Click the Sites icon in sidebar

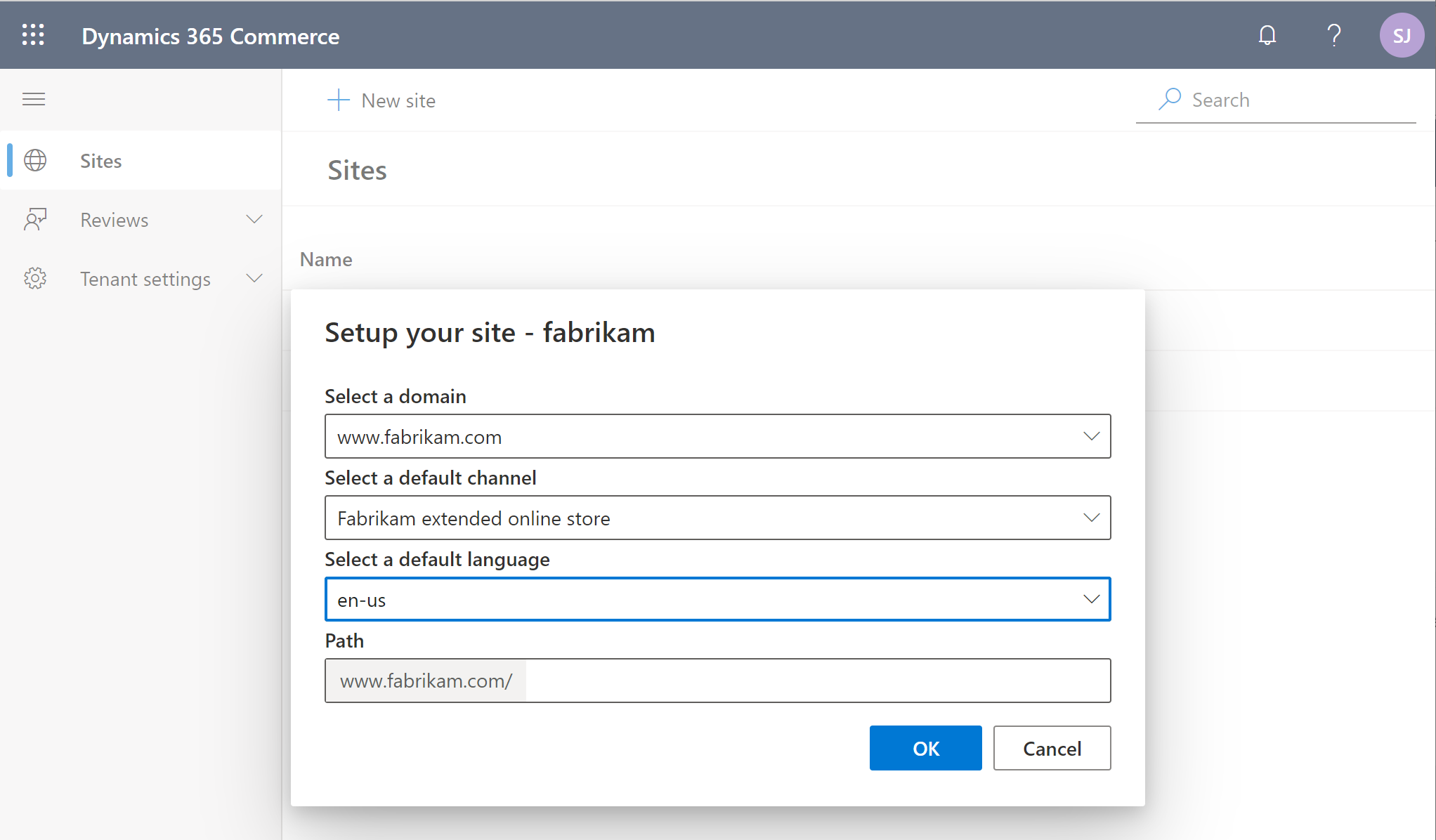point(35,160)
